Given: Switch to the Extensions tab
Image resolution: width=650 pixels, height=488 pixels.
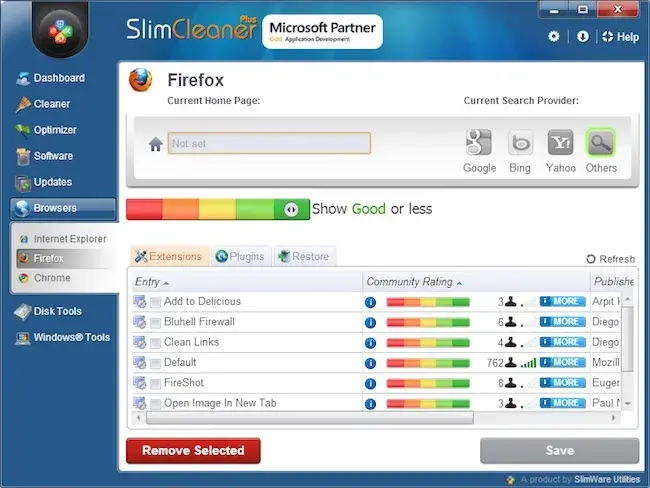Looking at the screenshot, I should tap(169, 257).
